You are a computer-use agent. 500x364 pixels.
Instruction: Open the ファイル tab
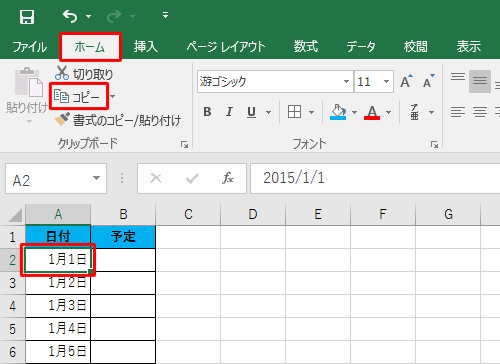click(x=30, y=47)
